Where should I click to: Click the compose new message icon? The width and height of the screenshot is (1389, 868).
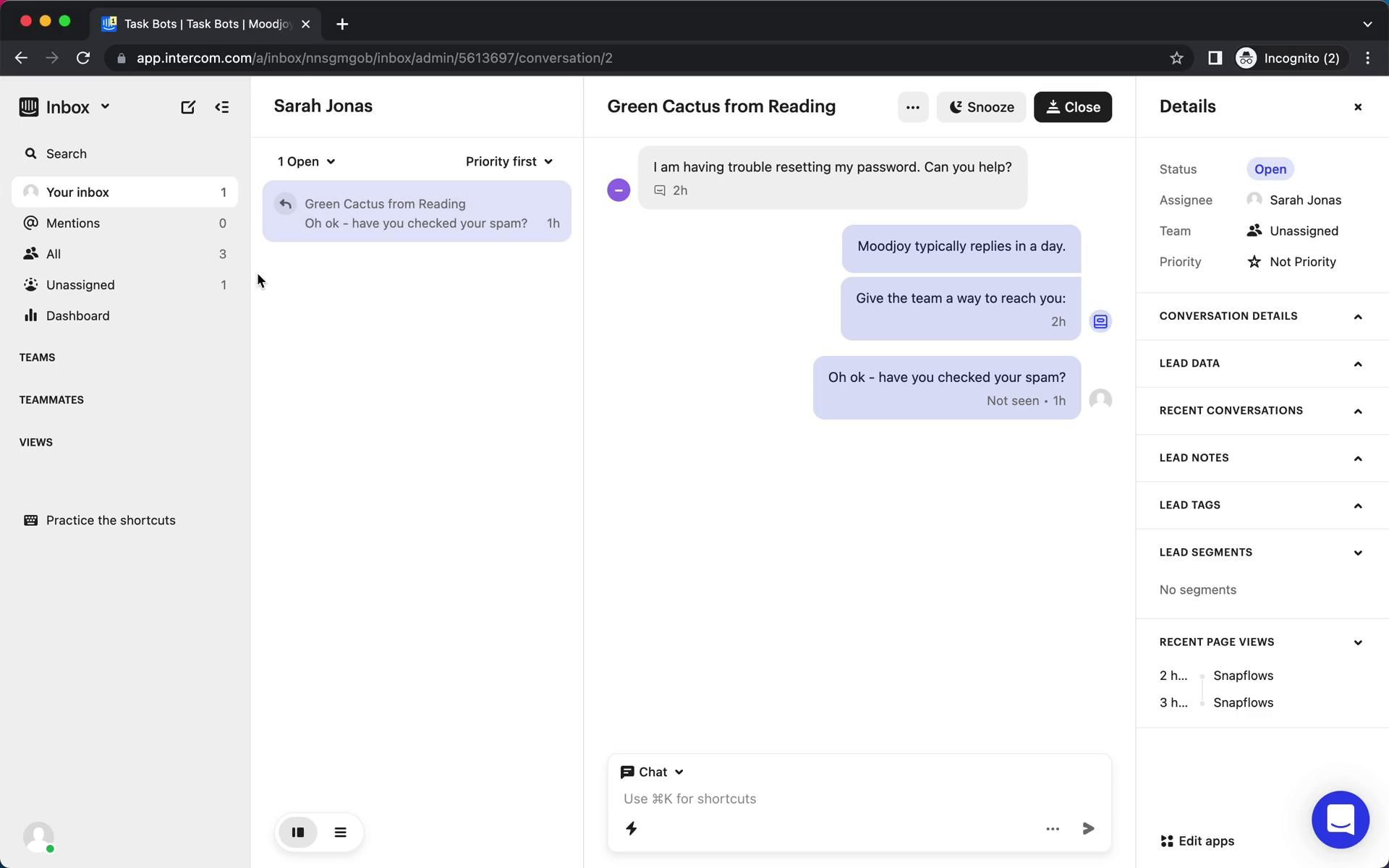pos(187,107)
